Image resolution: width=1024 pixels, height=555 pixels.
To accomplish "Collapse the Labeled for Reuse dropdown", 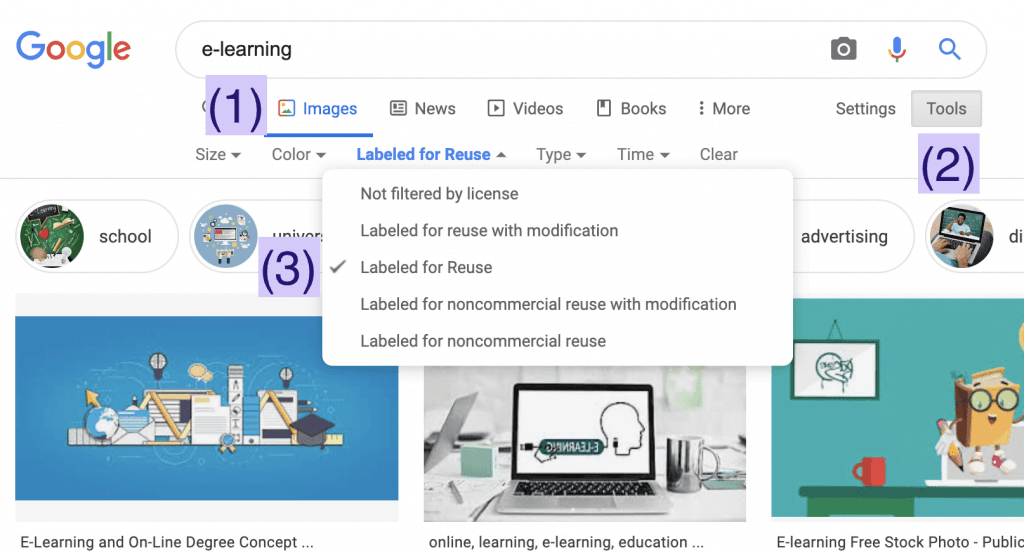I will (431, 155).
